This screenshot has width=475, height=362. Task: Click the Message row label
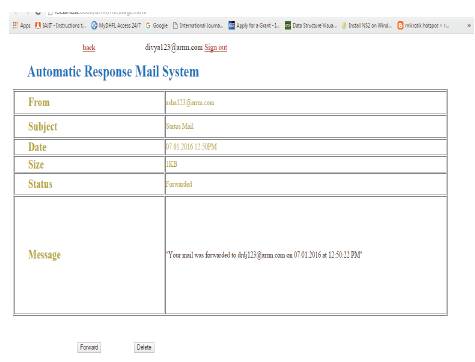pos(45,255)
